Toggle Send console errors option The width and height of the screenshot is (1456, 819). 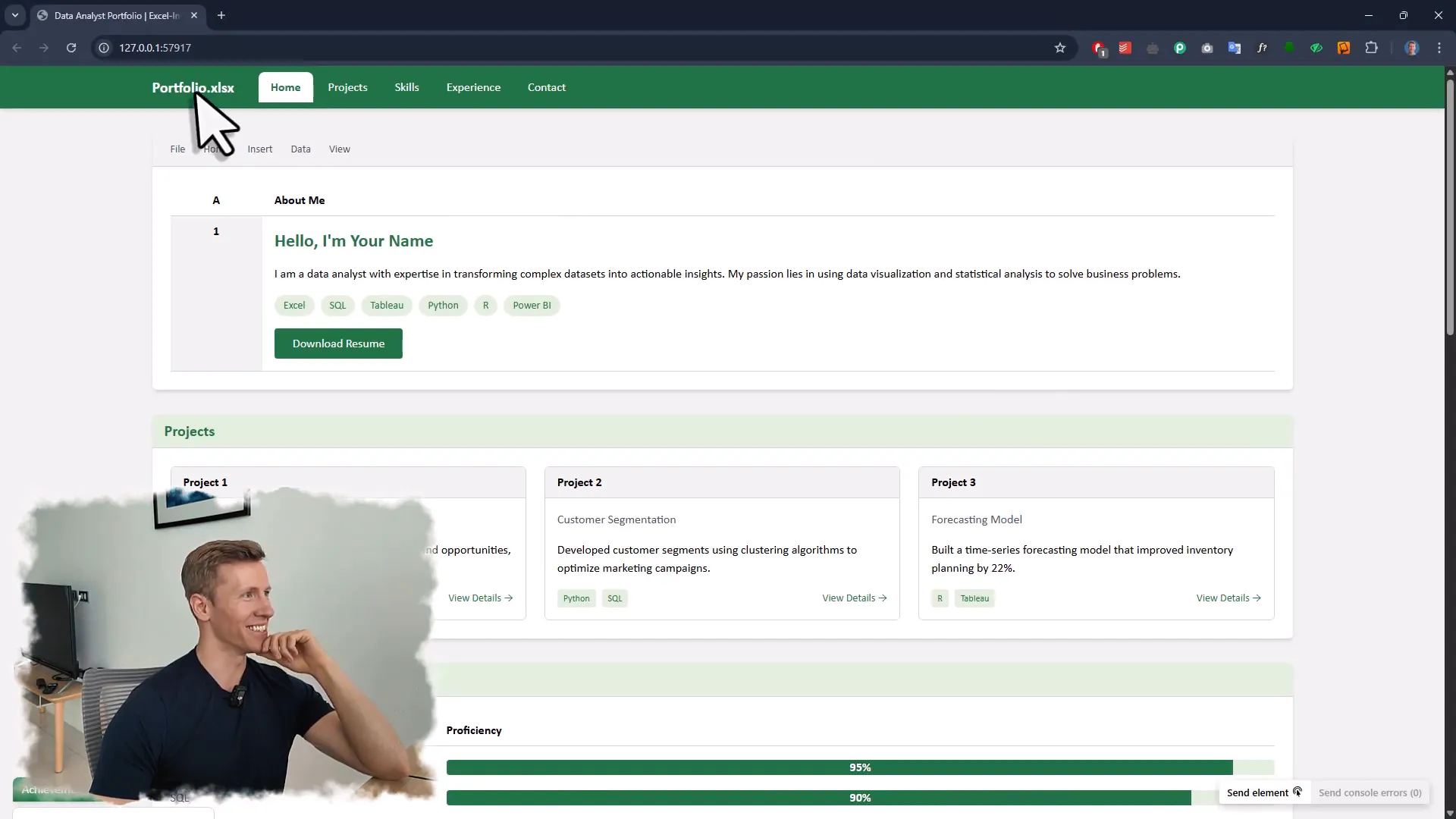(x=1370, y=792)
